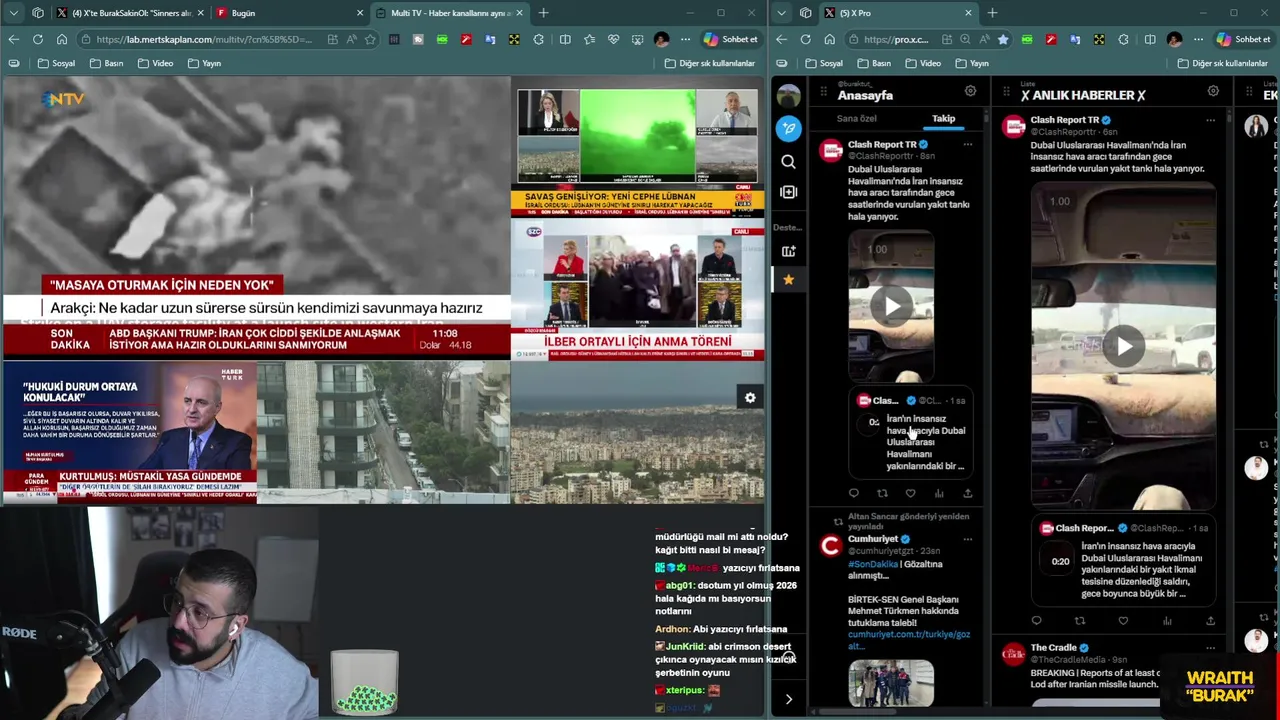Open Anasayfa column settings gear
Screen dimensions: 1280x720
click(x=970, y=91)
